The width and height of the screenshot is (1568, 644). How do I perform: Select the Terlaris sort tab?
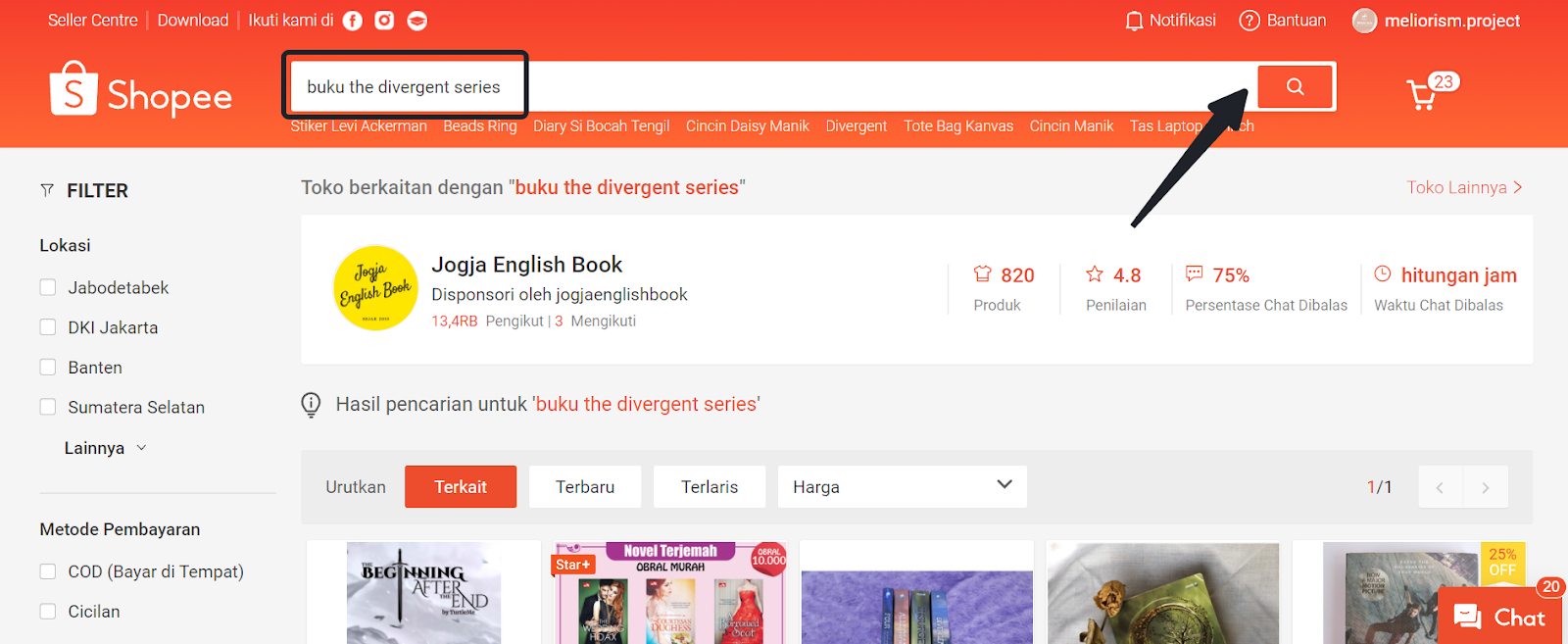pos(710,487)
